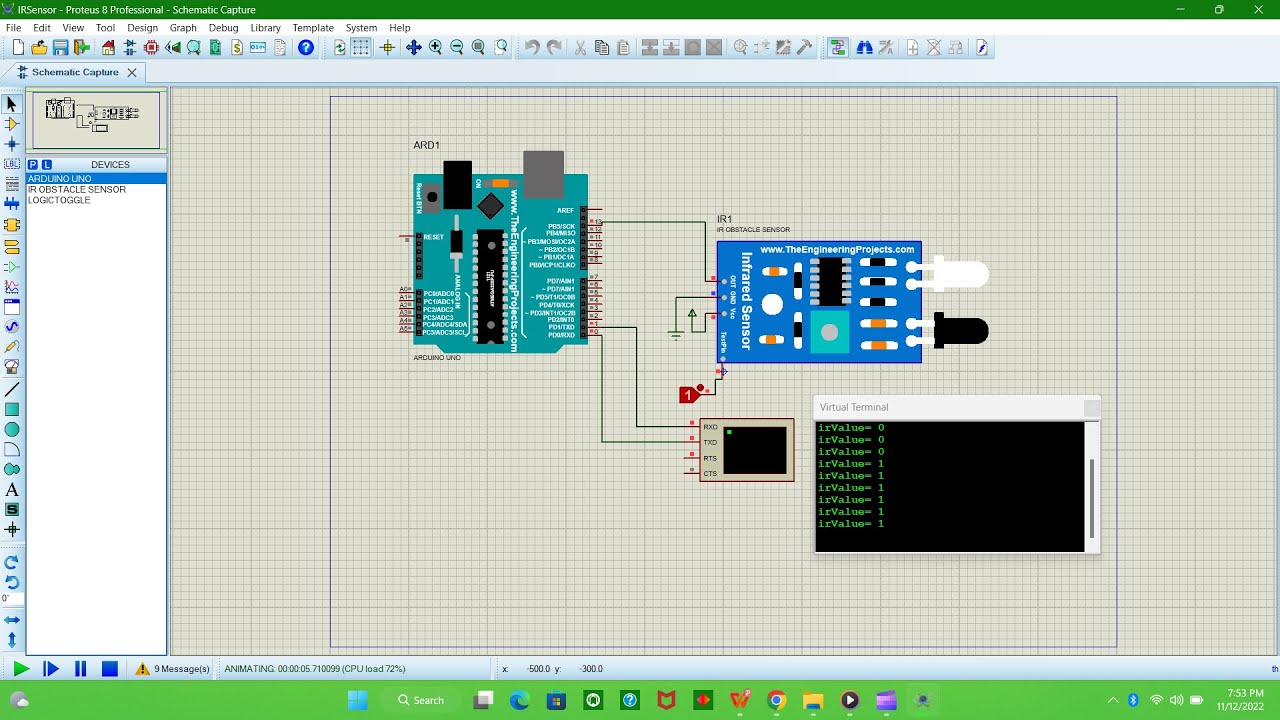
Task: Open the Design menu
Action: (142, 28)
